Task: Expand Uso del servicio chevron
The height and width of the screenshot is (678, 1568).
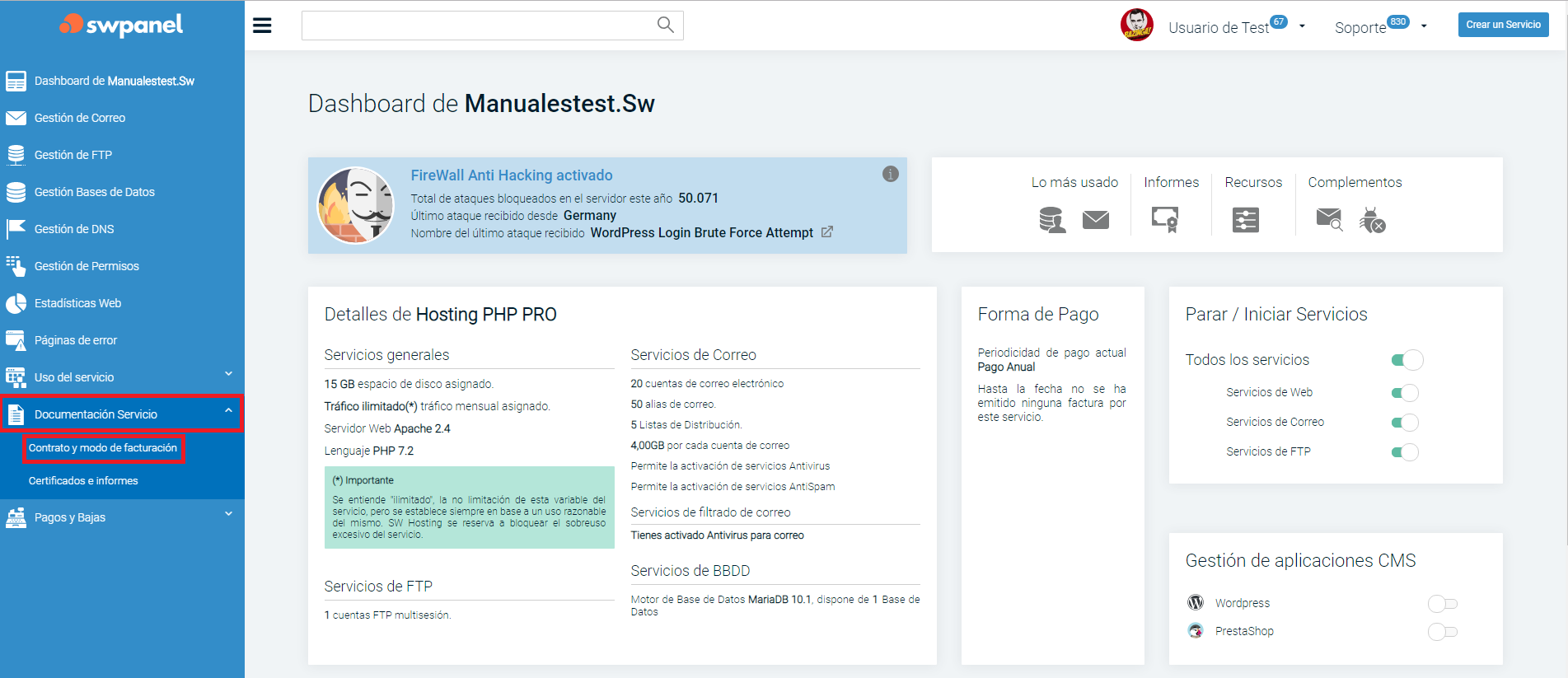Action: (228, 374)
